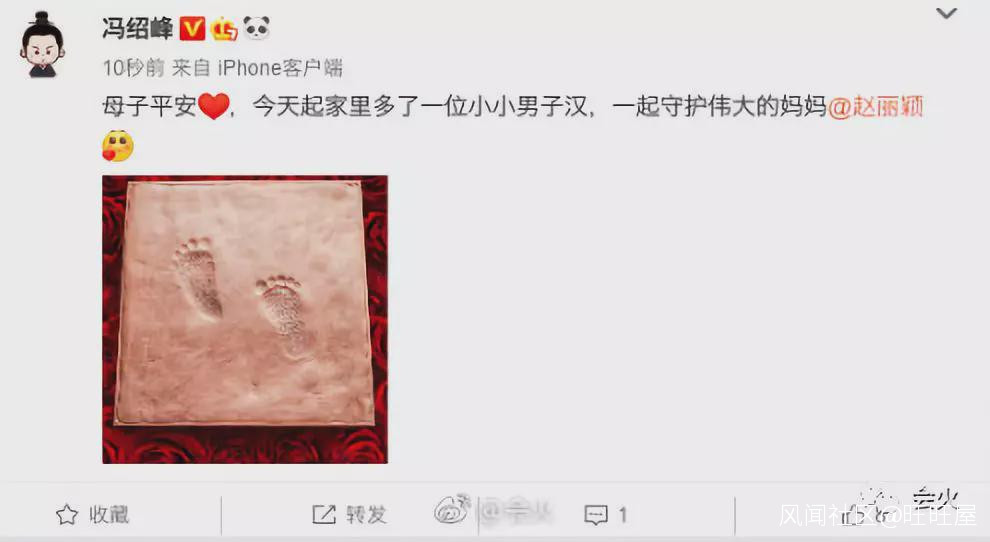Expand the post options chevron

pyautogui.click(x=946, y=13)
